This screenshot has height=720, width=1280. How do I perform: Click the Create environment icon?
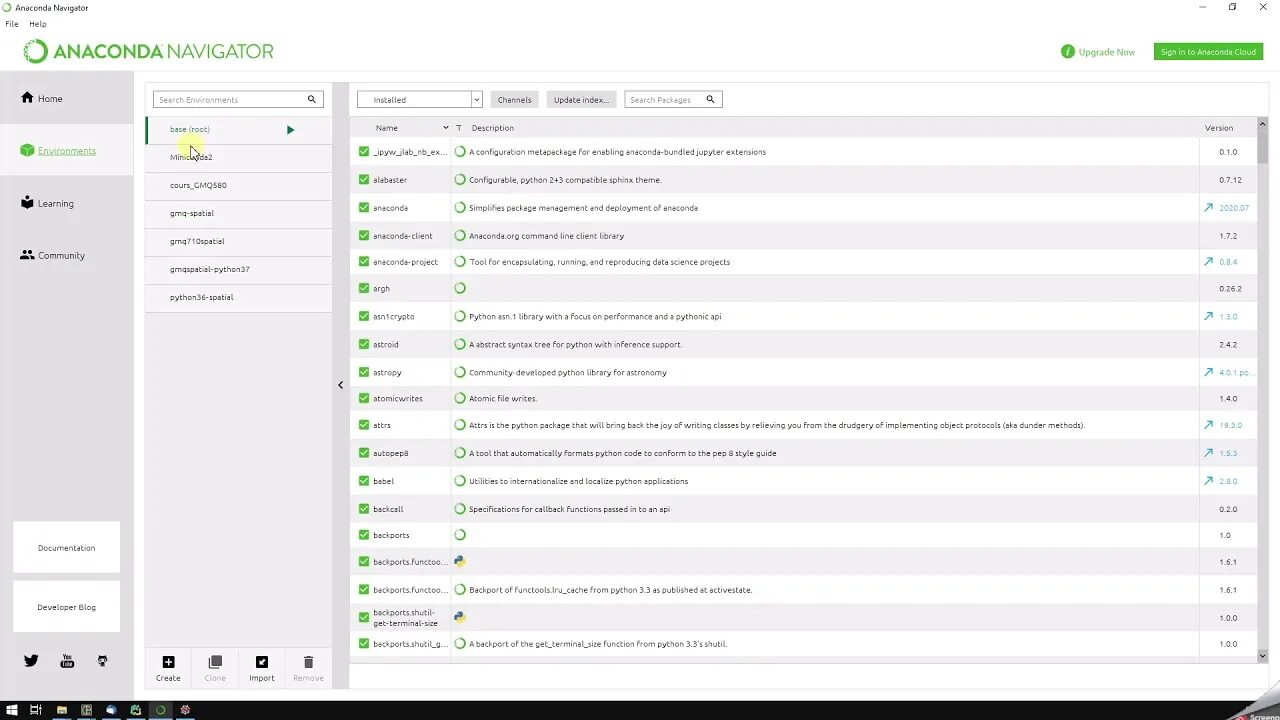pyautogui.click(x=168, y=662)
